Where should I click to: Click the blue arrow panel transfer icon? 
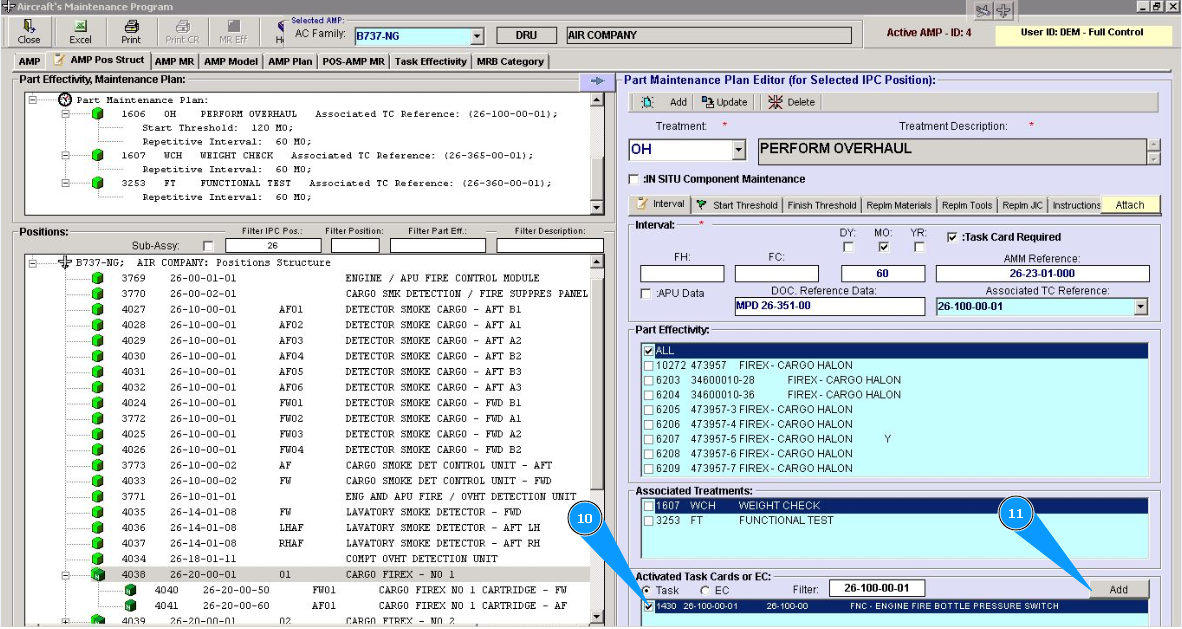coord(596,81)
